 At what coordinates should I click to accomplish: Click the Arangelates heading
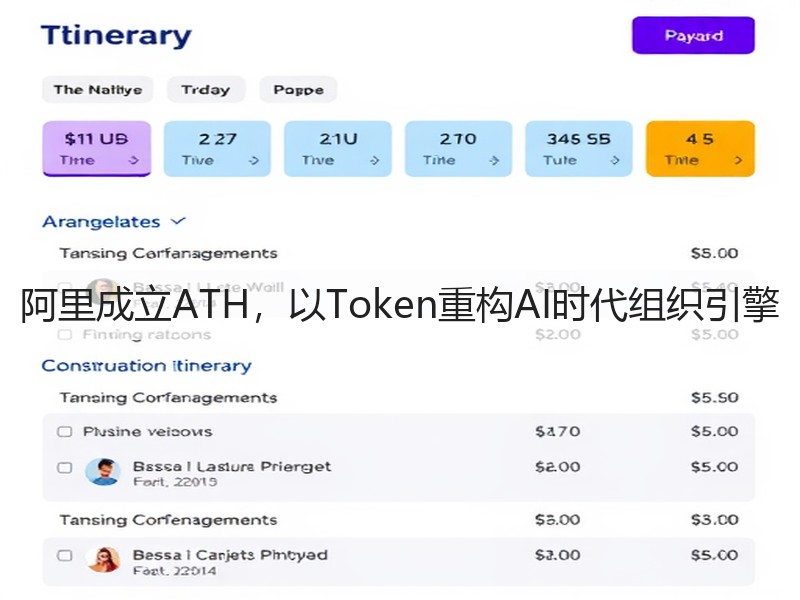click(x=101, y=222)
